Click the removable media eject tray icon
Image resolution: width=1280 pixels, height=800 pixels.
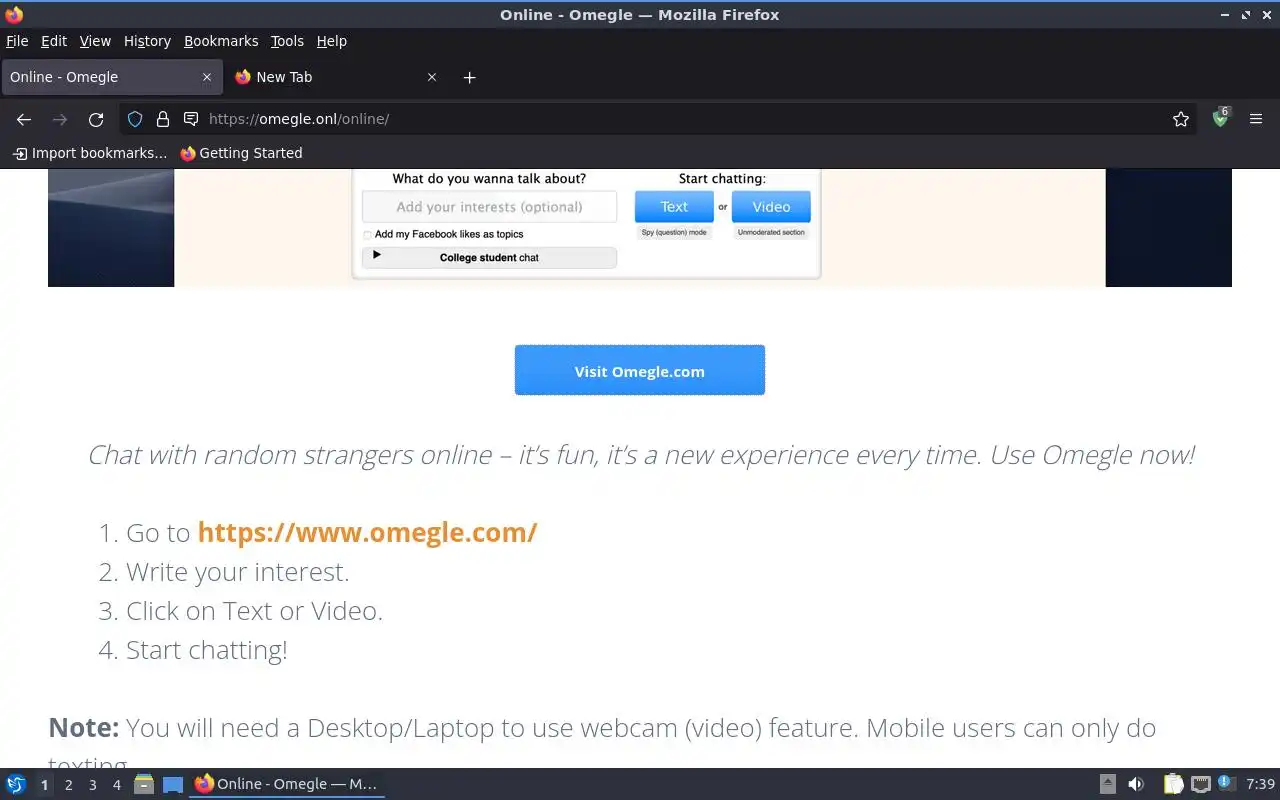1108,784
